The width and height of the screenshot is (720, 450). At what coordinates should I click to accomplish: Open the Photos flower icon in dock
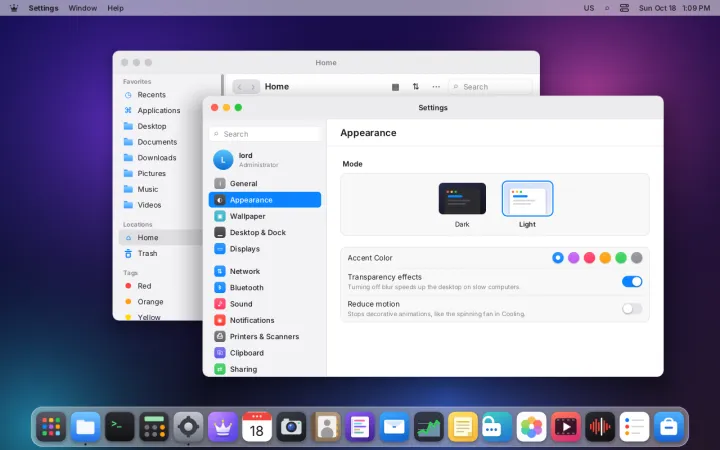pos(531,427)
